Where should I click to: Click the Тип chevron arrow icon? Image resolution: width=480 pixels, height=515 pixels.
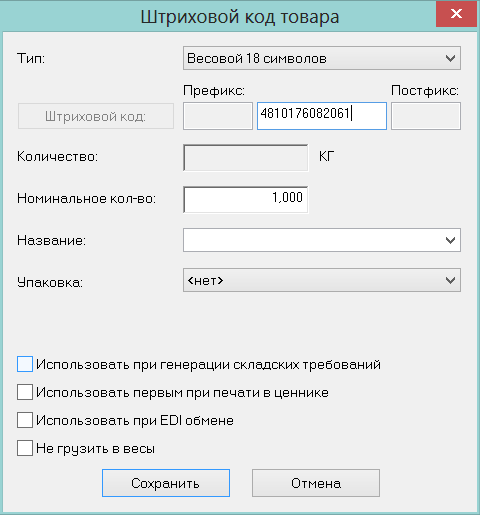[x=450, y=58]
